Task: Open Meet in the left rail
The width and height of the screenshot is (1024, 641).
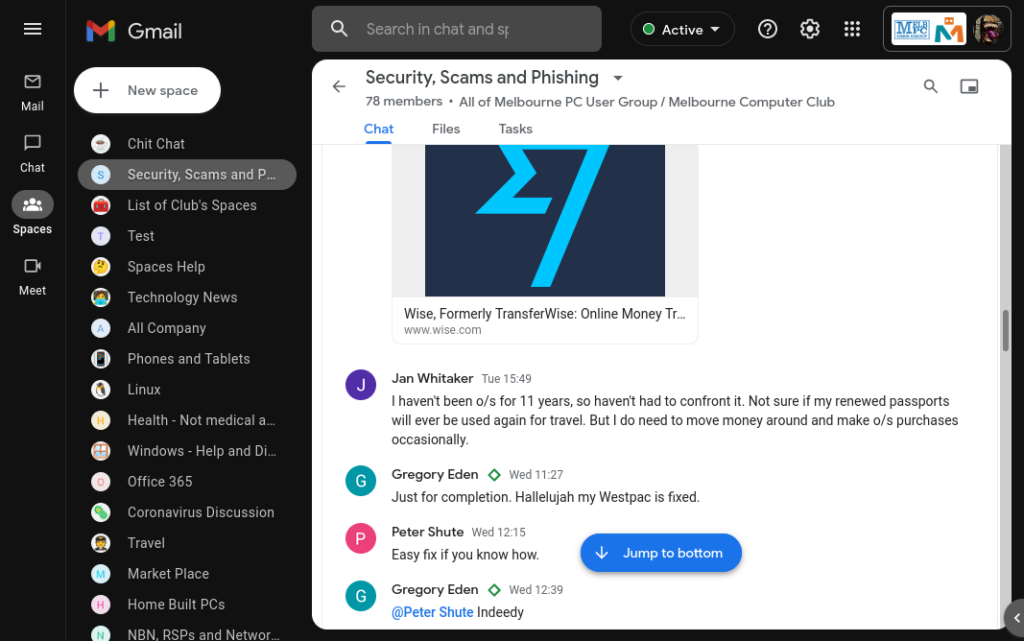Action: [32, 277]
